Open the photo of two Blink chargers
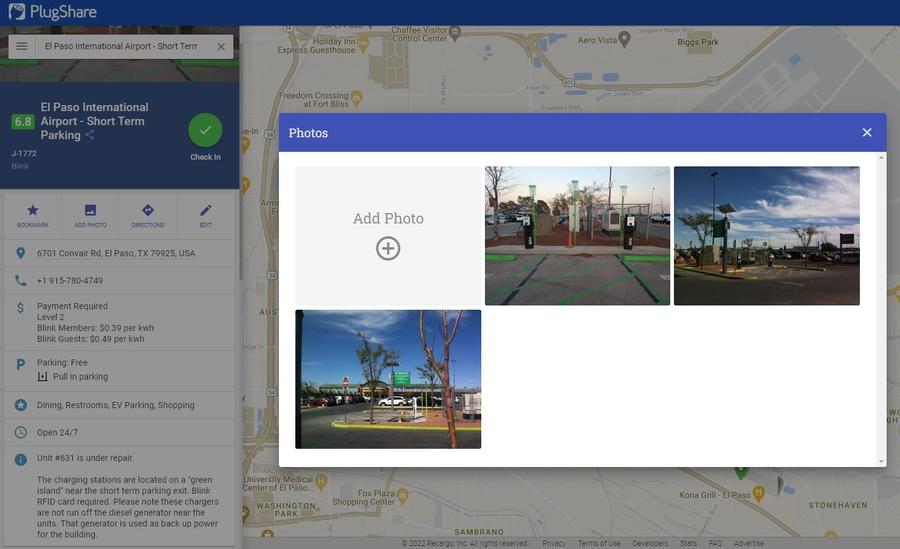This screenshot has width=900, height=549. [x=577, y=235]
